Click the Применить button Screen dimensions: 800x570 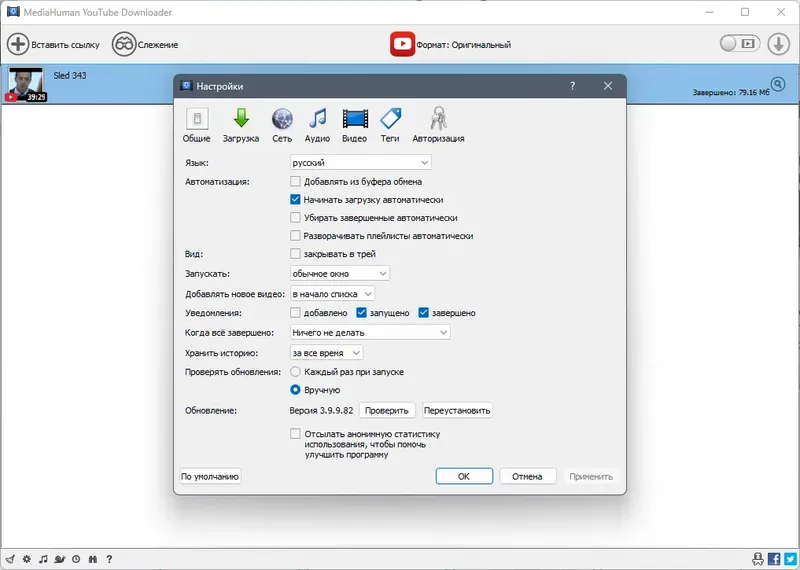(x=591, y=477)
